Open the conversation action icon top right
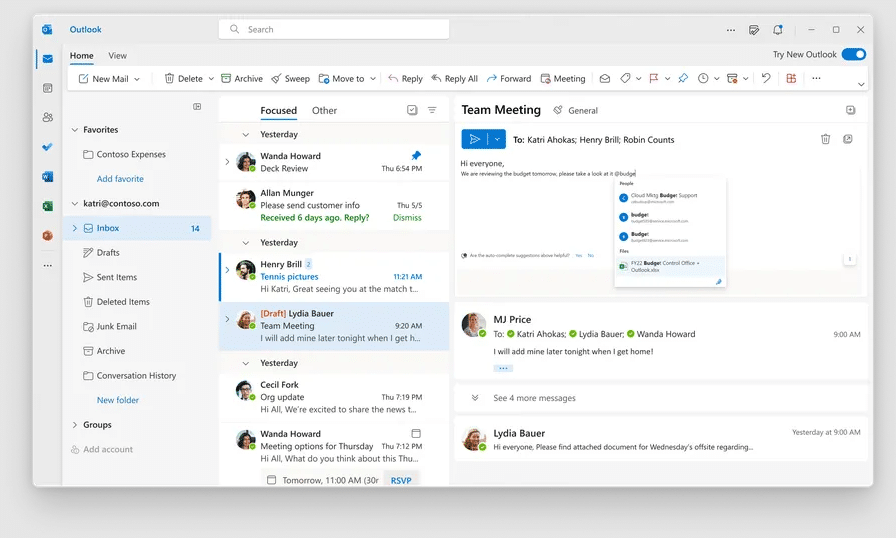 tap(850, 110)
